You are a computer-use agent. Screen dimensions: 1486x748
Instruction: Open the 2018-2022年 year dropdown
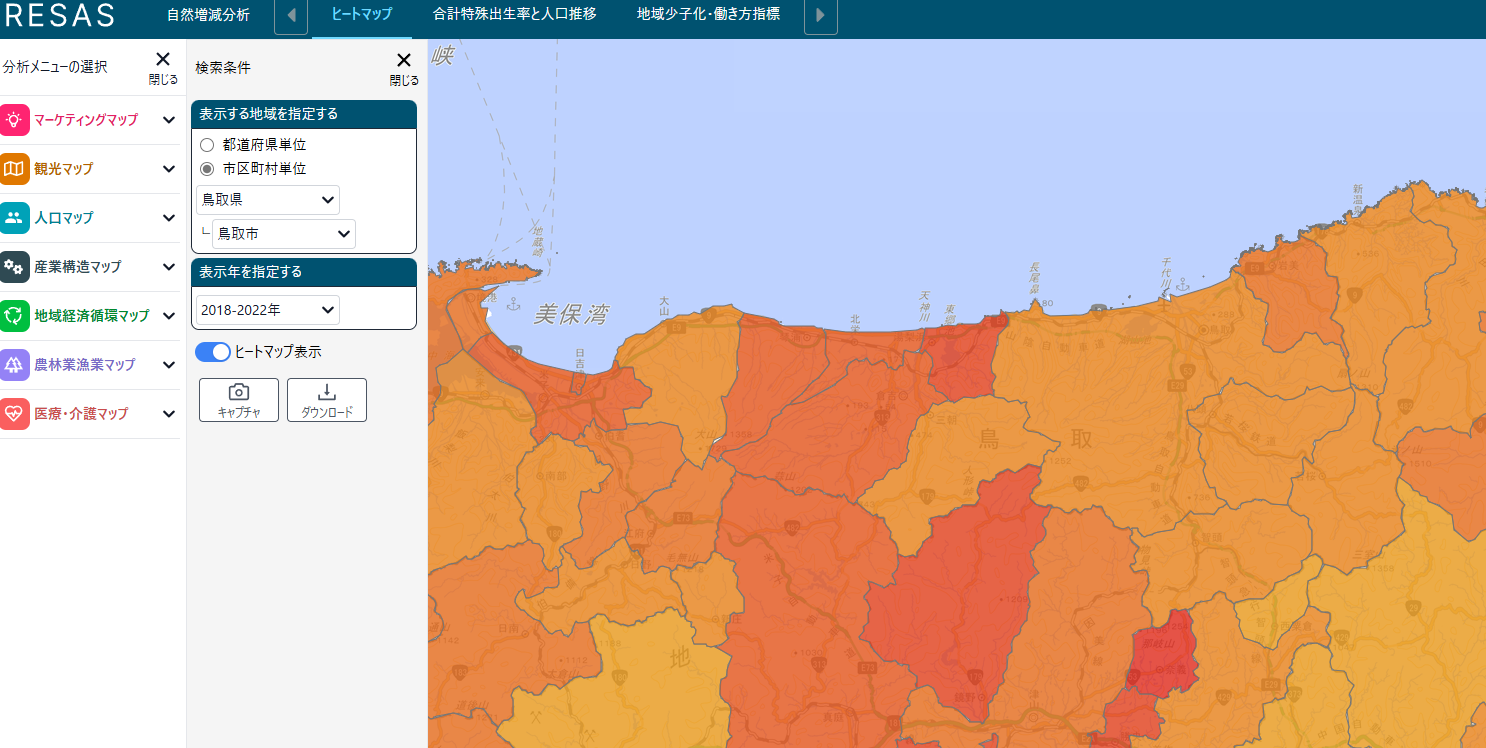(x=268, y=310)
